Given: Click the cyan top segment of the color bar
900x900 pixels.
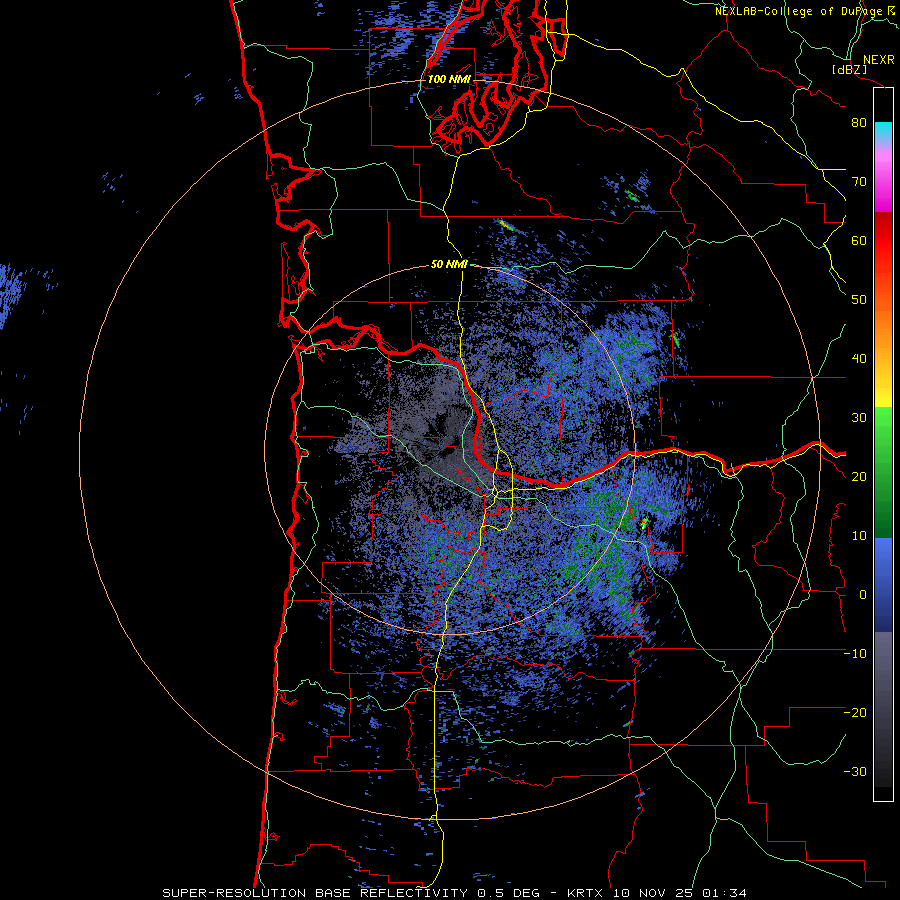Looking at the screenshot, I should [x=883, y=130].
